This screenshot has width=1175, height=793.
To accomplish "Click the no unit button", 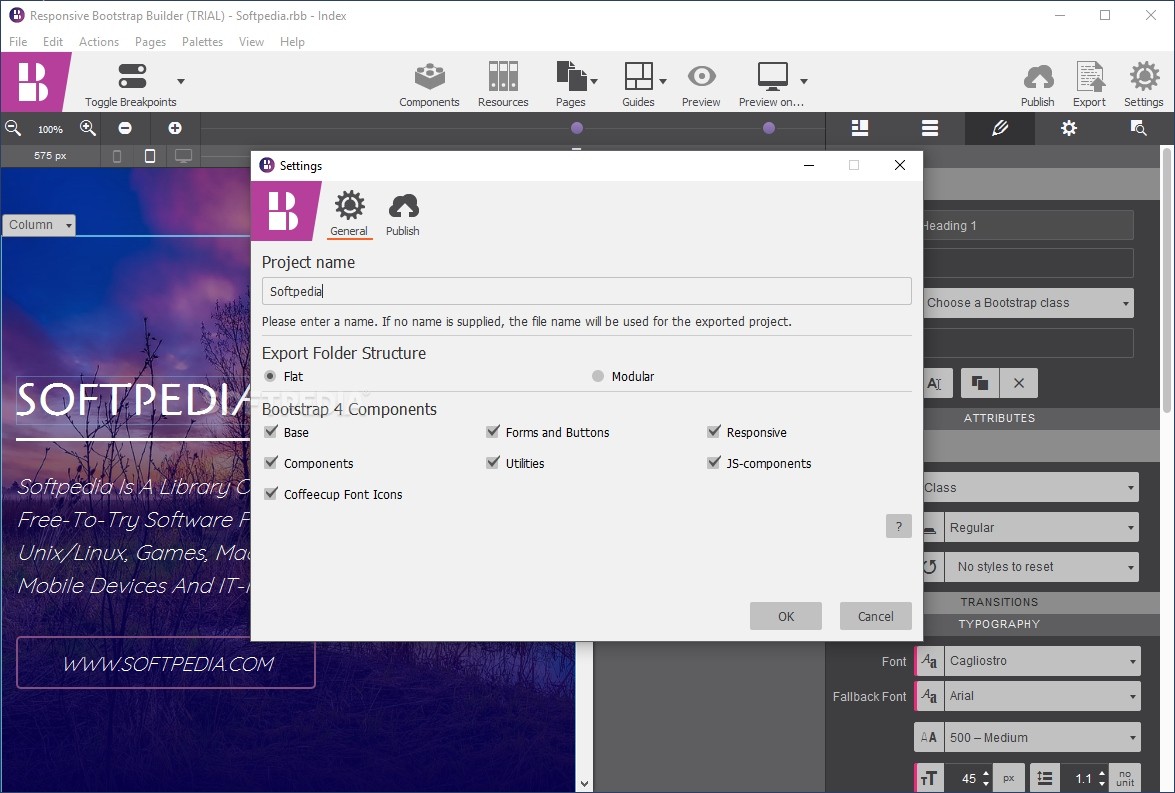I will tap(1125, 778).
